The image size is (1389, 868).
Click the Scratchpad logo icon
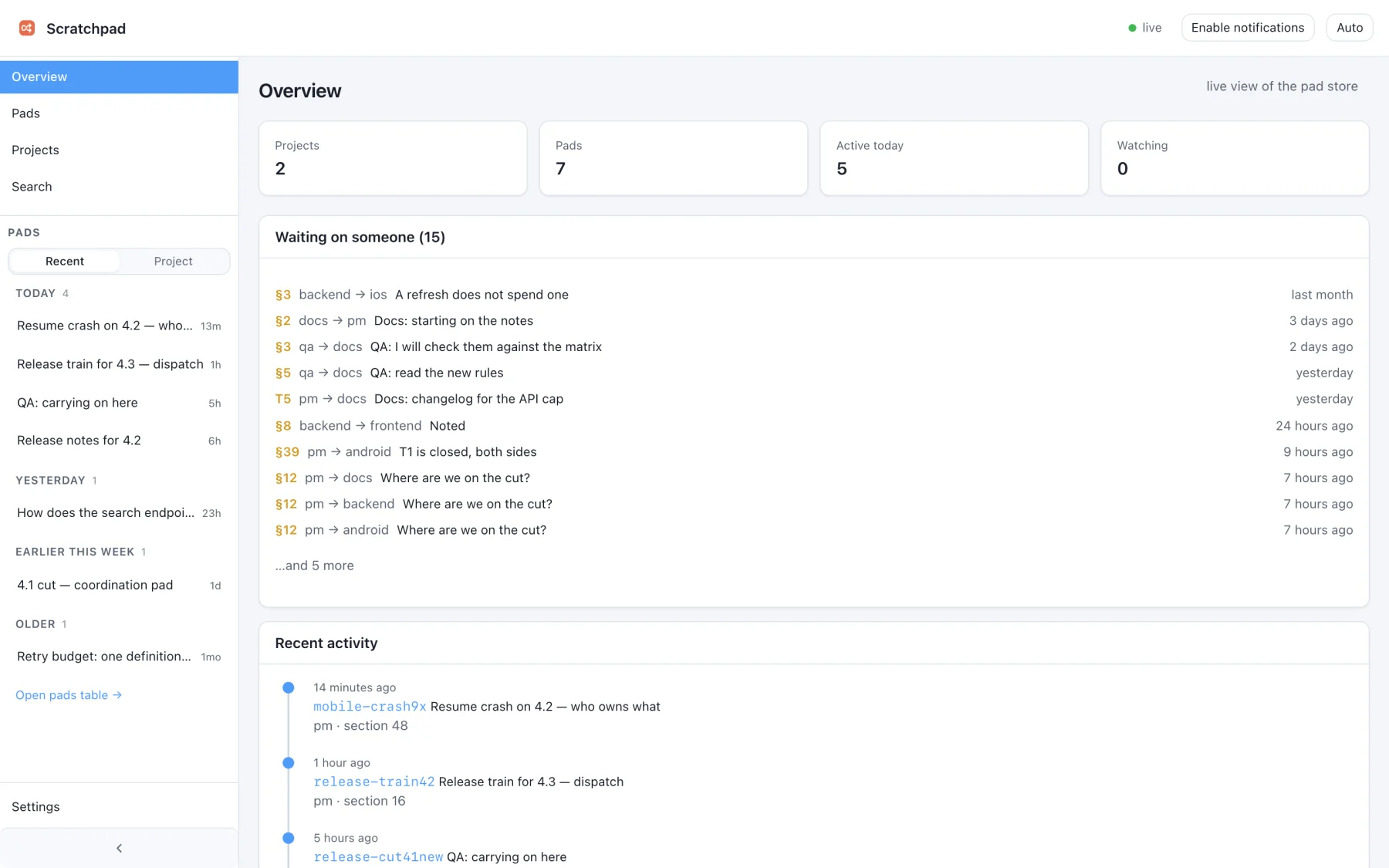pyautogui.click(x=27, y=29)
